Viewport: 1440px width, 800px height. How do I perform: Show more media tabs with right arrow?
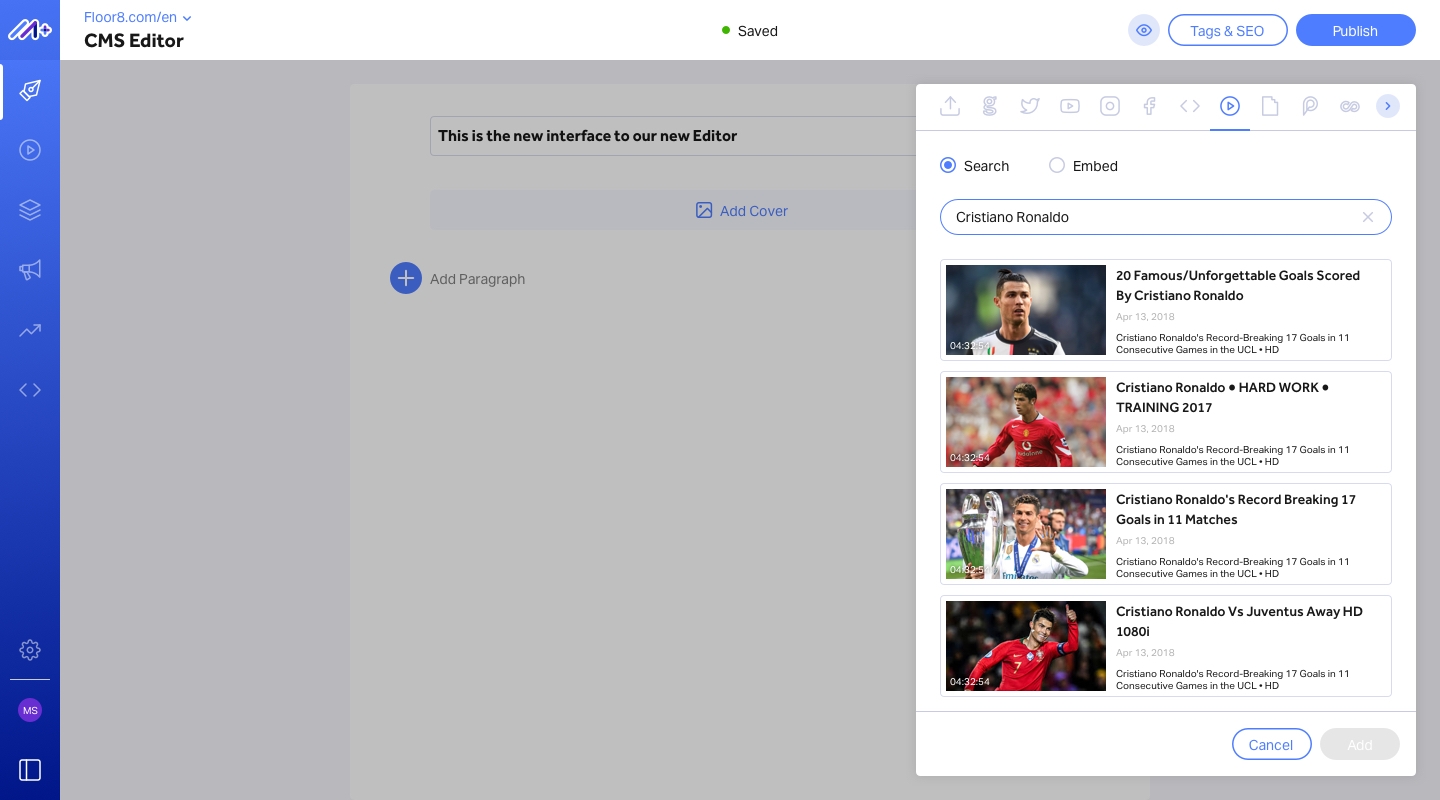[1388, 106]
